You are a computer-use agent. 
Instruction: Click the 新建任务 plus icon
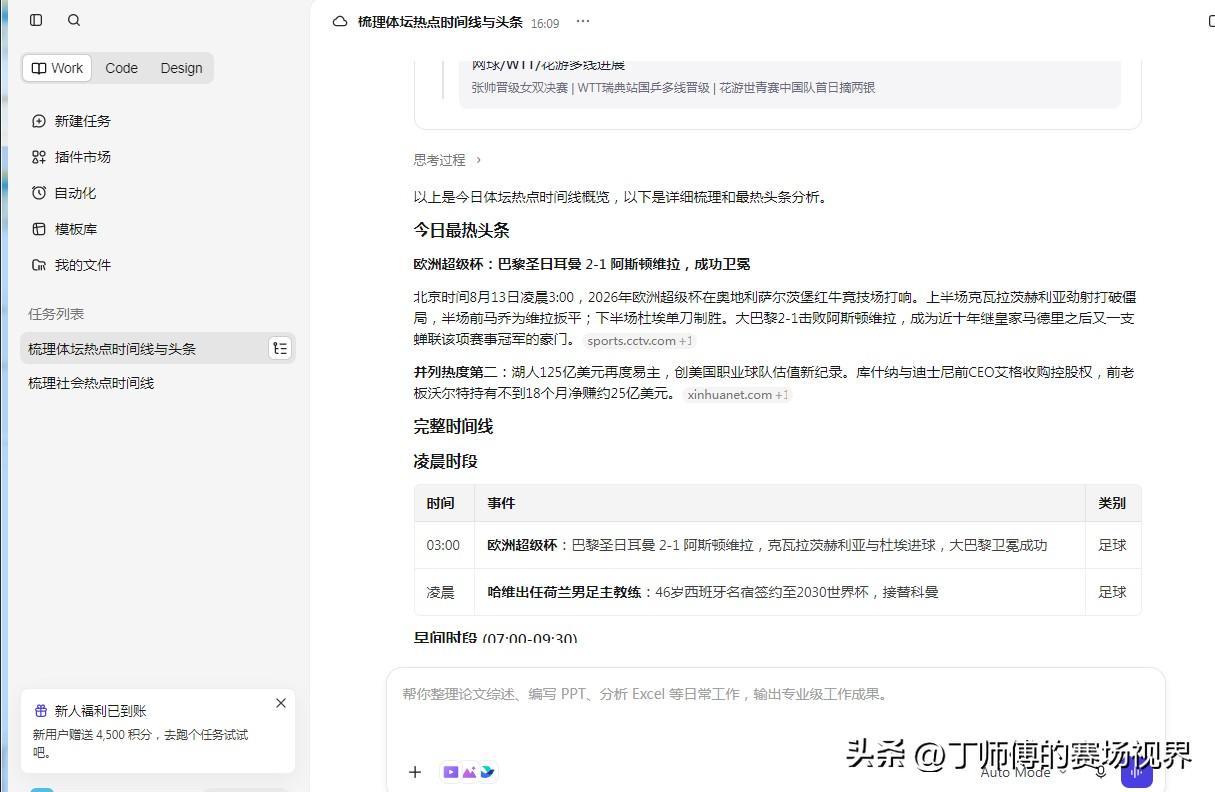[39, 121]
